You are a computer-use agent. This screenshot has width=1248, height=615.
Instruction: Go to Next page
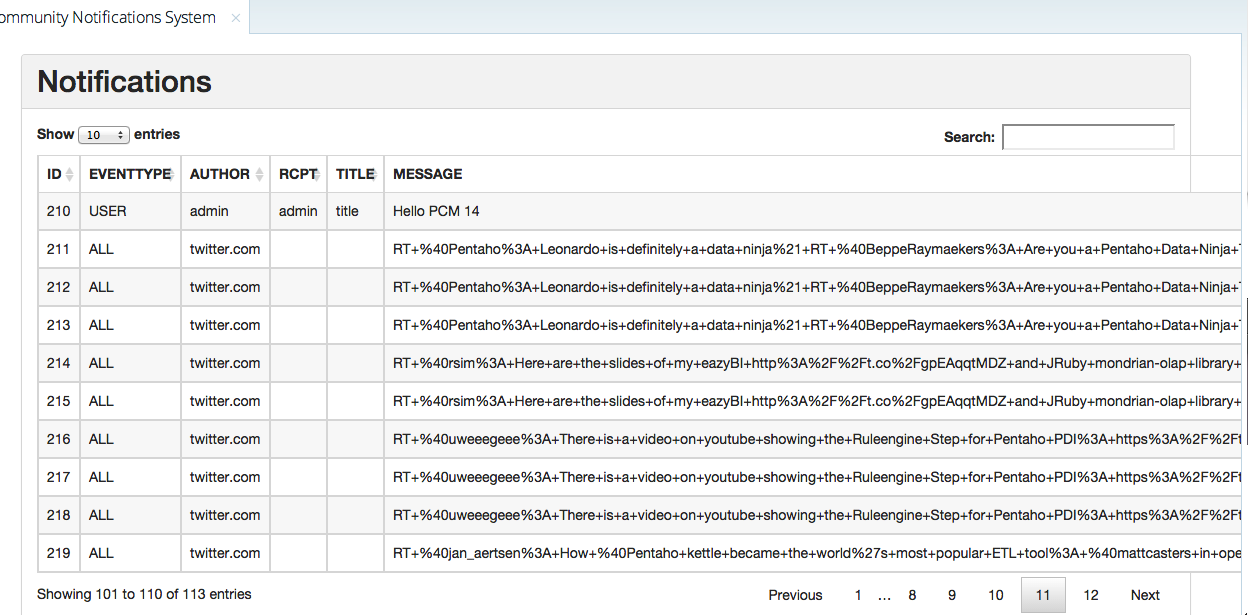coord(1145,595)
